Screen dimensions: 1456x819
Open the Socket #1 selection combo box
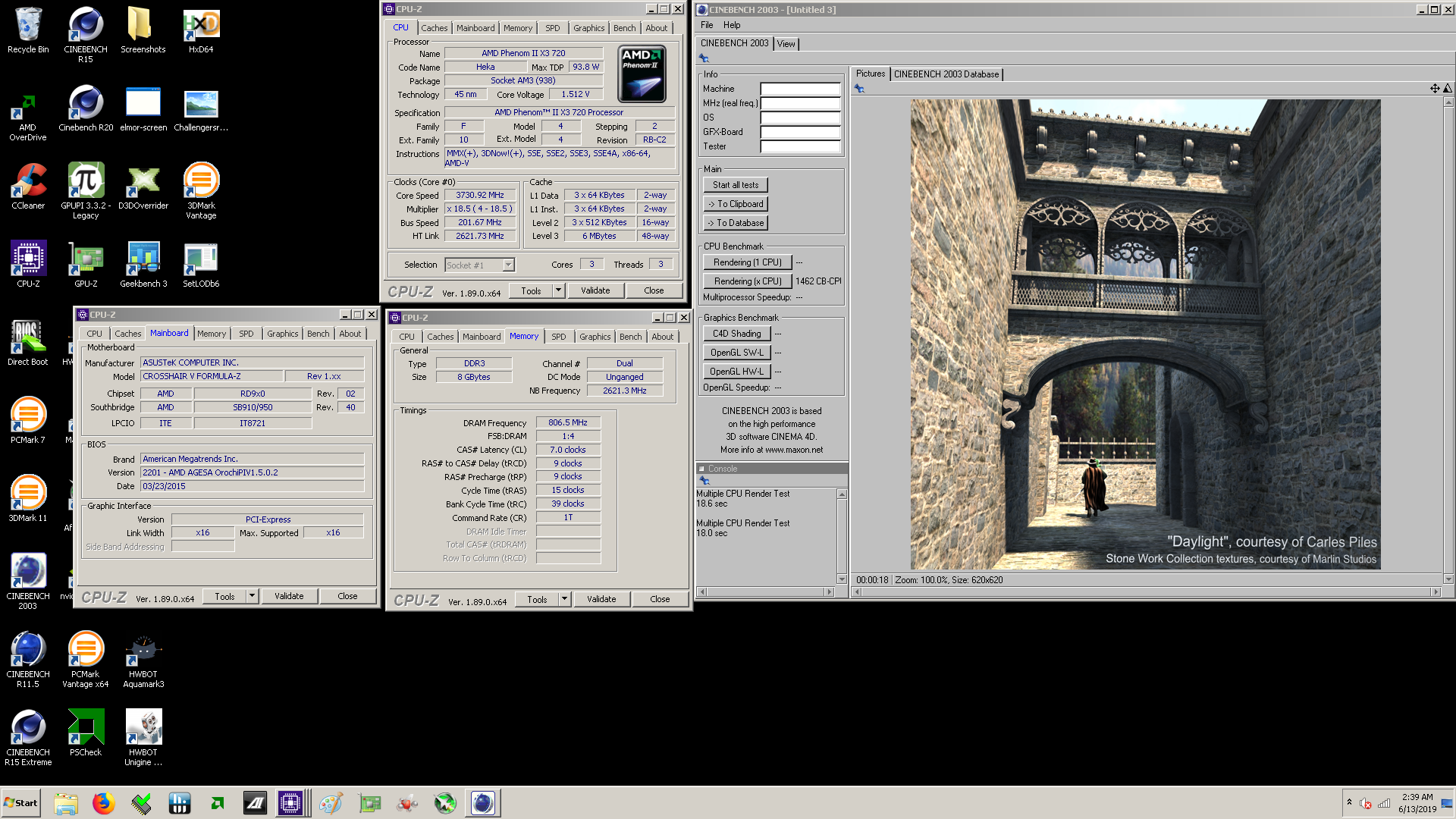[x=479, y=265]
